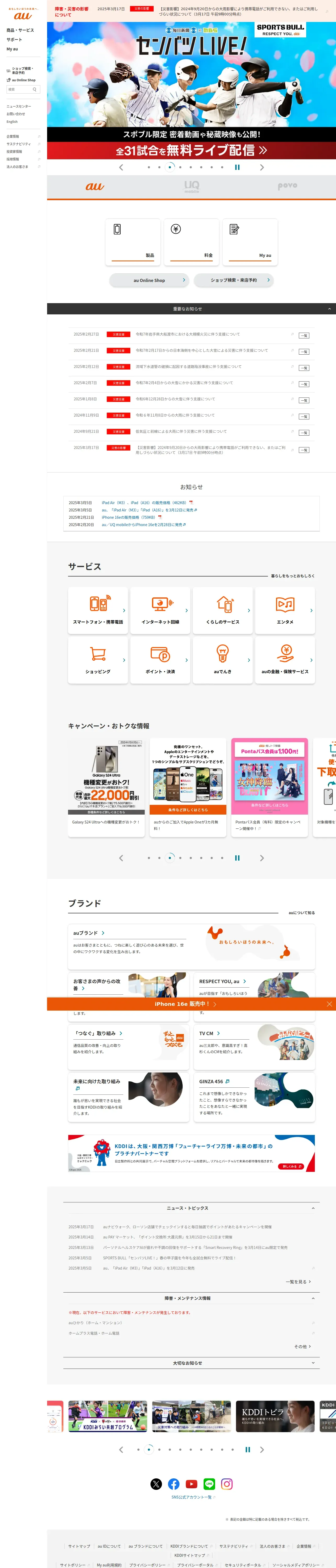Open the KDDIトビラ banner thumbnail
The width and height of the screenshot is (336, 1568).
275,1416
